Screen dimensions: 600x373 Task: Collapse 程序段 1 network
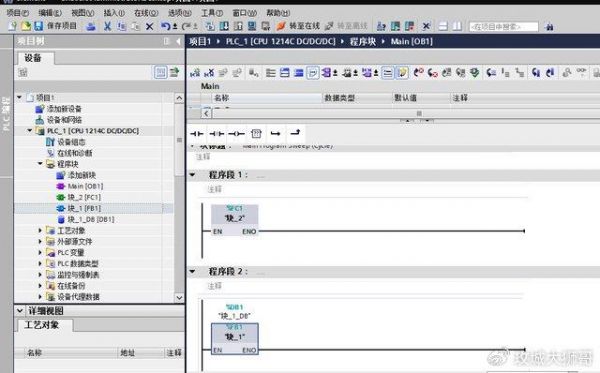coord(192,175)
